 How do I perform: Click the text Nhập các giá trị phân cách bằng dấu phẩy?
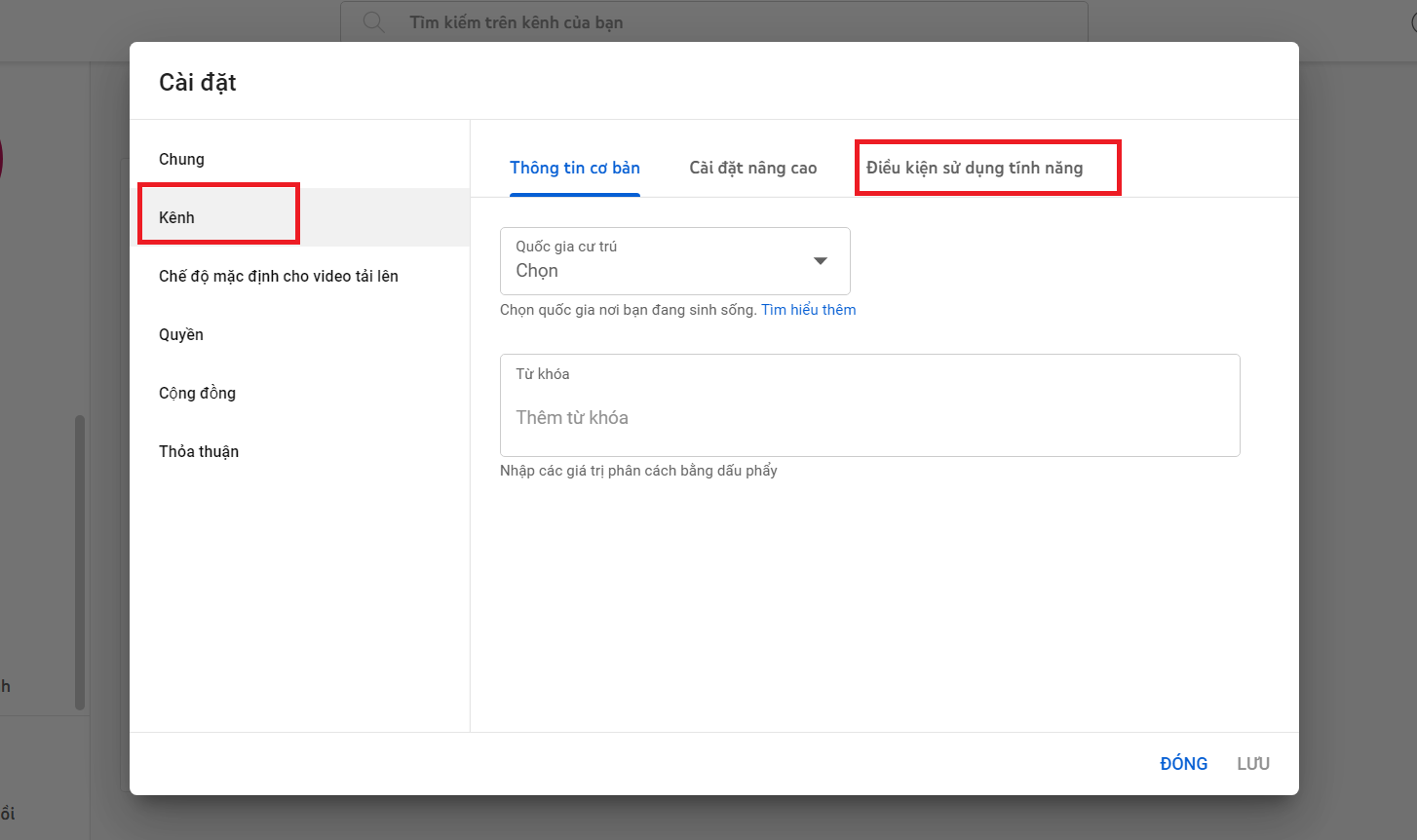[638, 471]
